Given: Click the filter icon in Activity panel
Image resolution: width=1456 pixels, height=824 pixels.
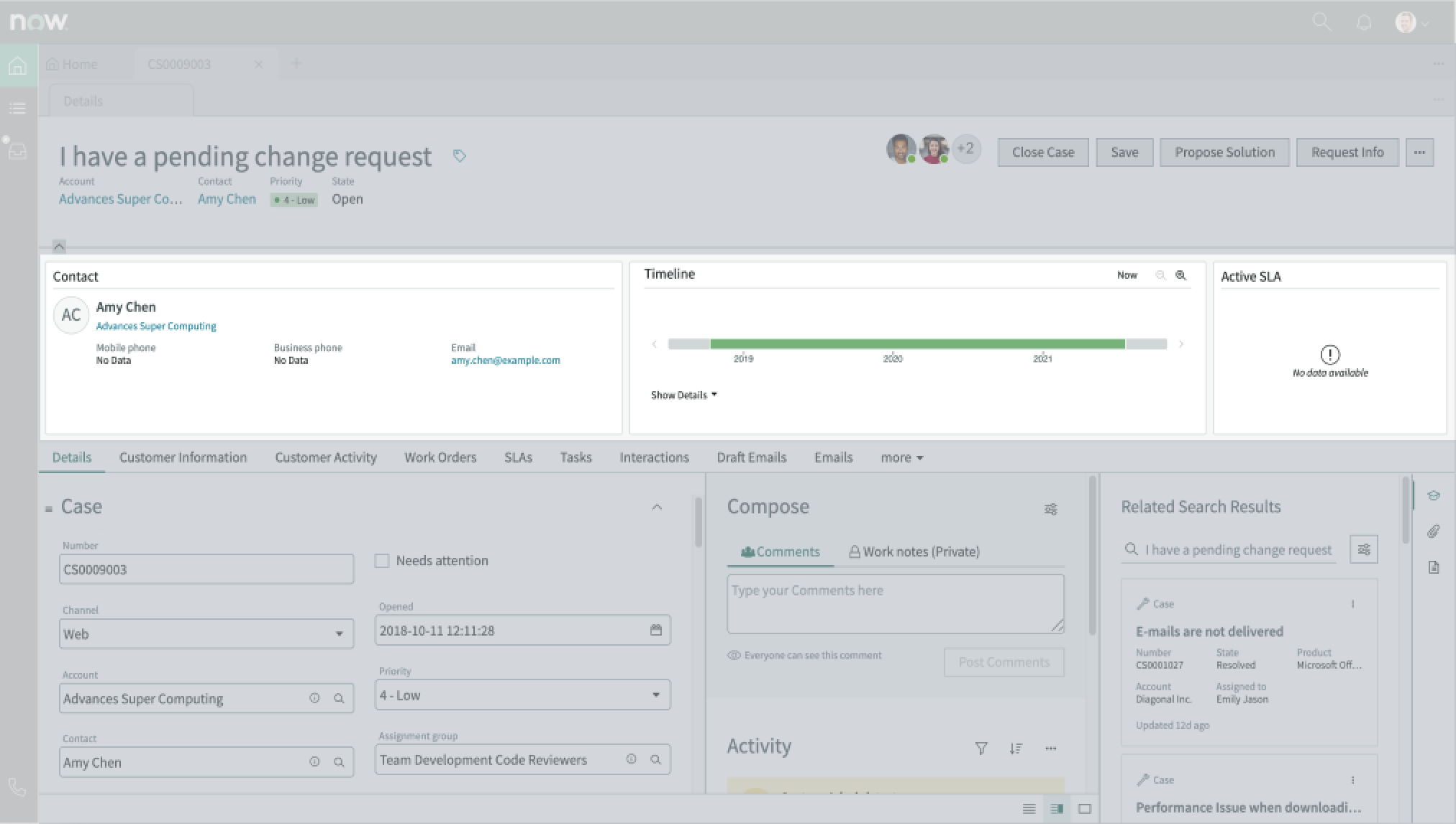Looking at the screenshot, I should (981, 748).
